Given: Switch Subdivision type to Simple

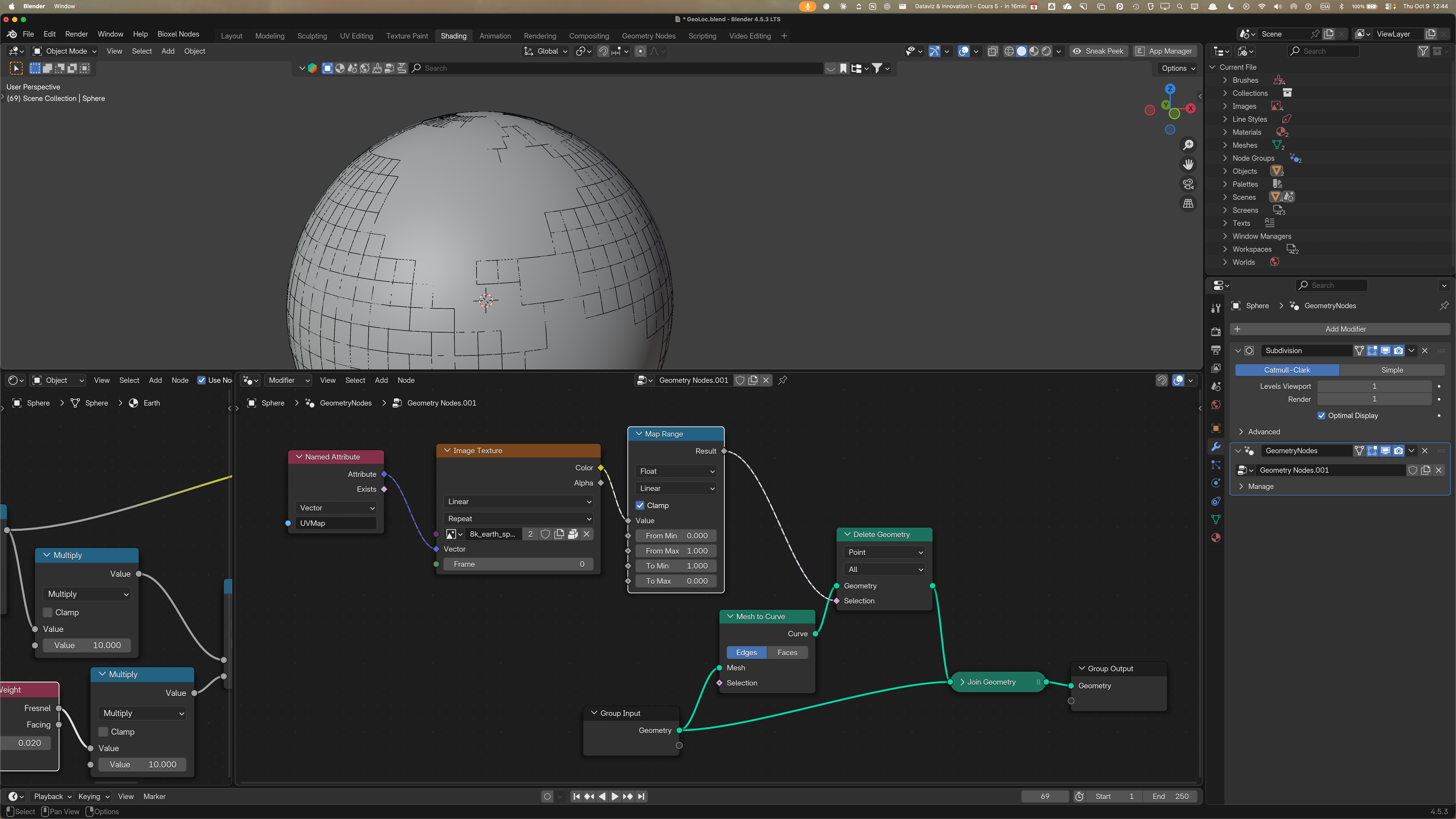Looking at the screenshot, I should point(1392,370).
